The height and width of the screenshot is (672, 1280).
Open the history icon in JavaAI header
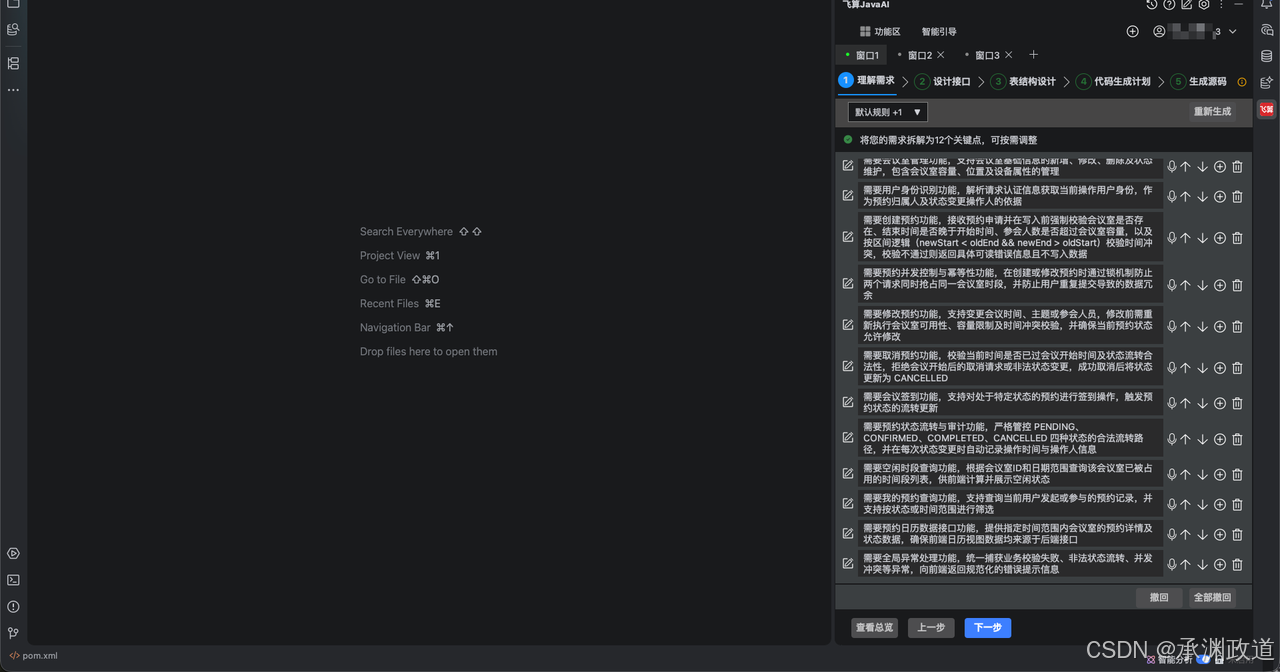(1152, 5)
